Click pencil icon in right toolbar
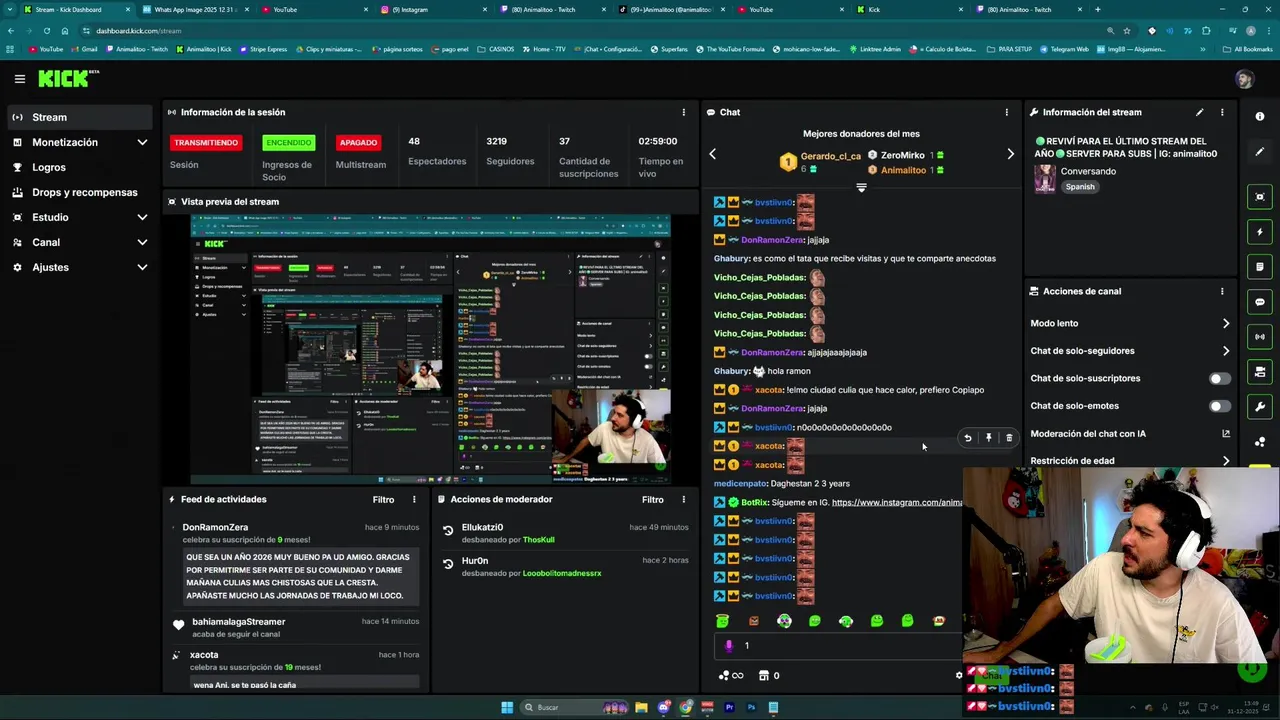The width and height of the screenshot is (1280, 720). pyautogui.click(x=1260, y=152)
